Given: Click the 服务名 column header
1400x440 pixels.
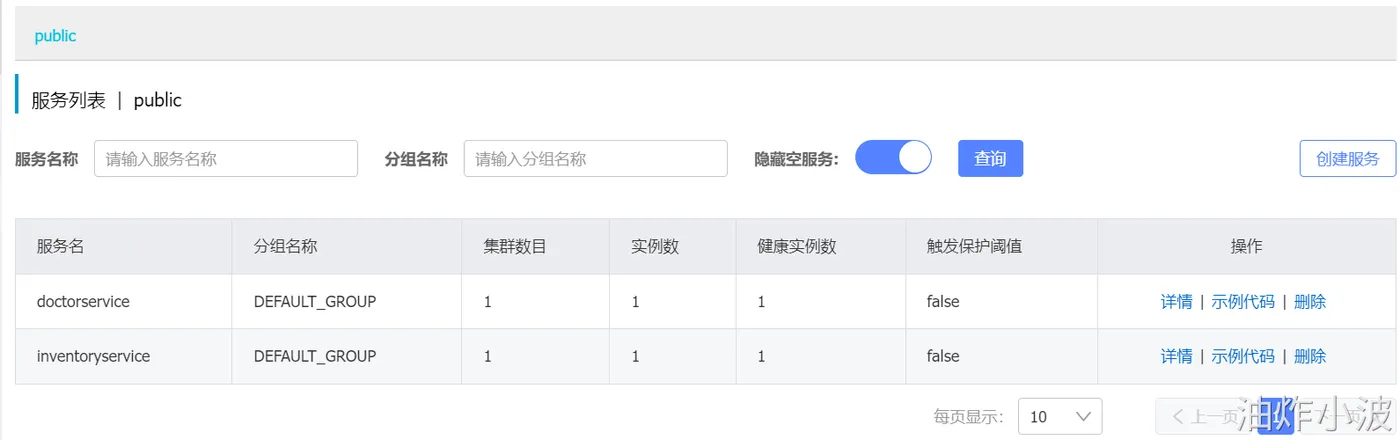Looking at the screenshot, I should coord(60,246).
